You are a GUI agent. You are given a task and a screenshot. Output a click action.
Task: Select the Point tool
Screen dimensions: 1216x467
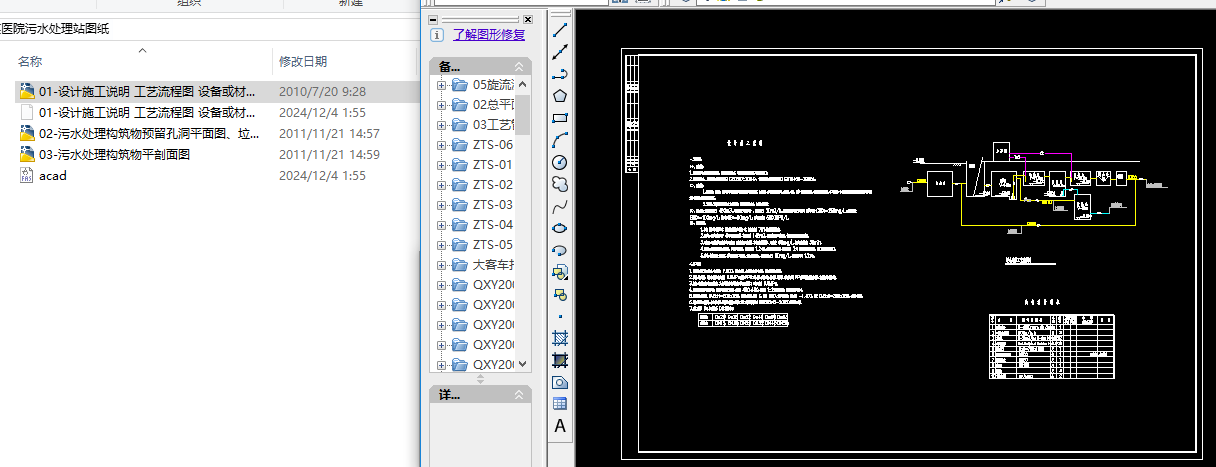(560, 316)
